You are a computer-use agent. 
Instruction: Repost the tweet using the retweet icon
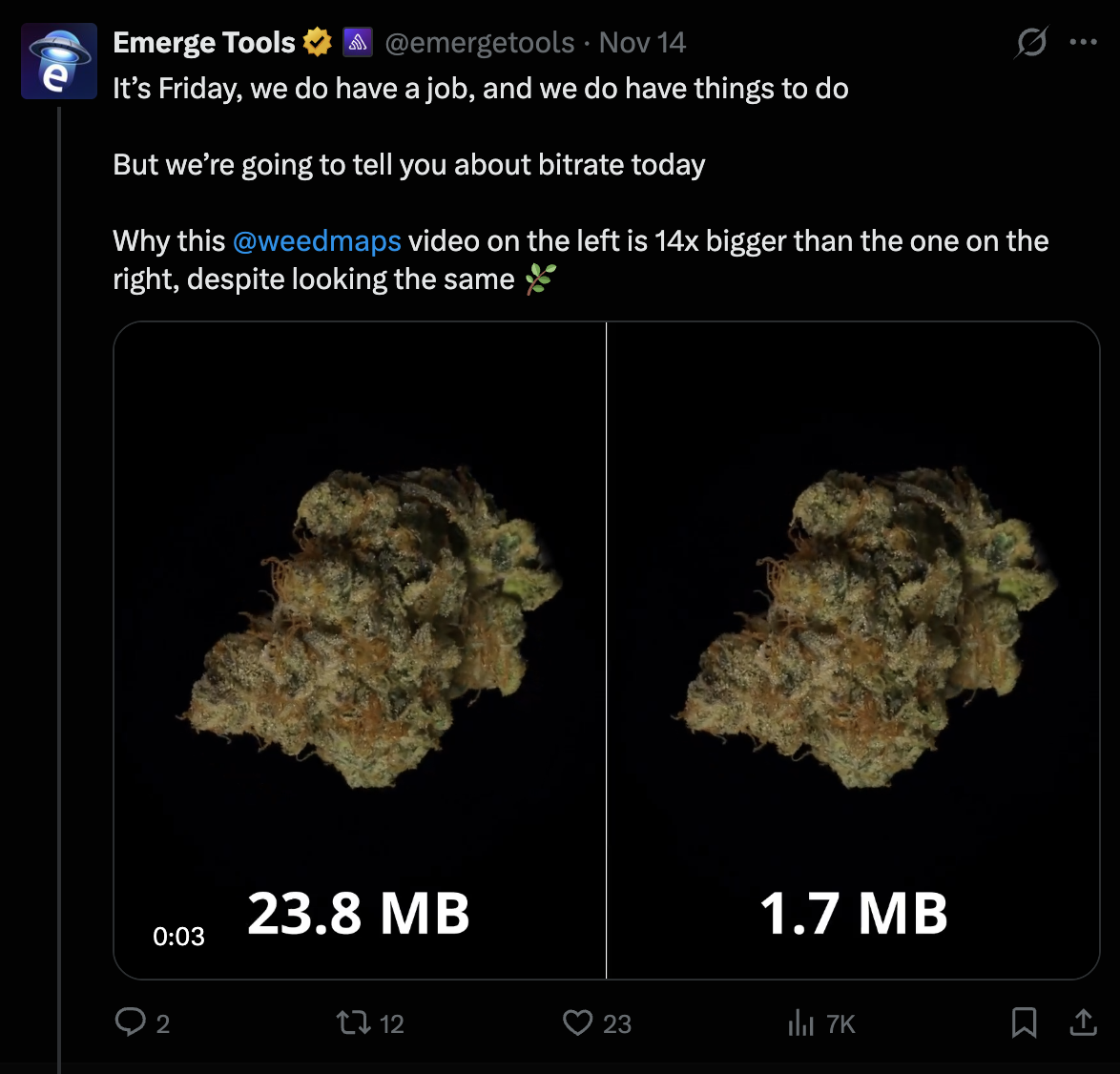pos(353,1022)
